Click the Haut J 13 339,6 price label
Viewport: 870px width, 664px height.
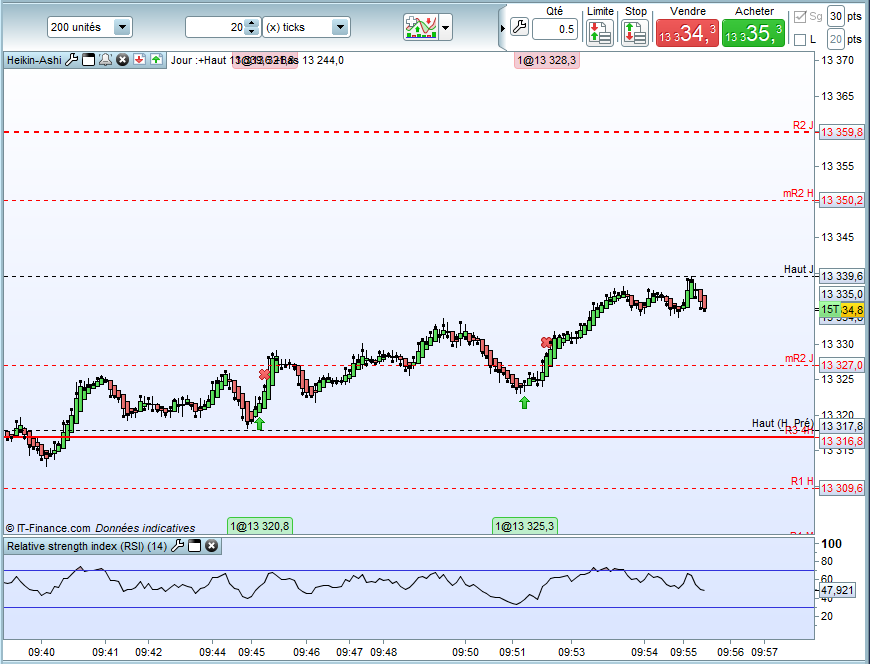click(x=842, y=276)
